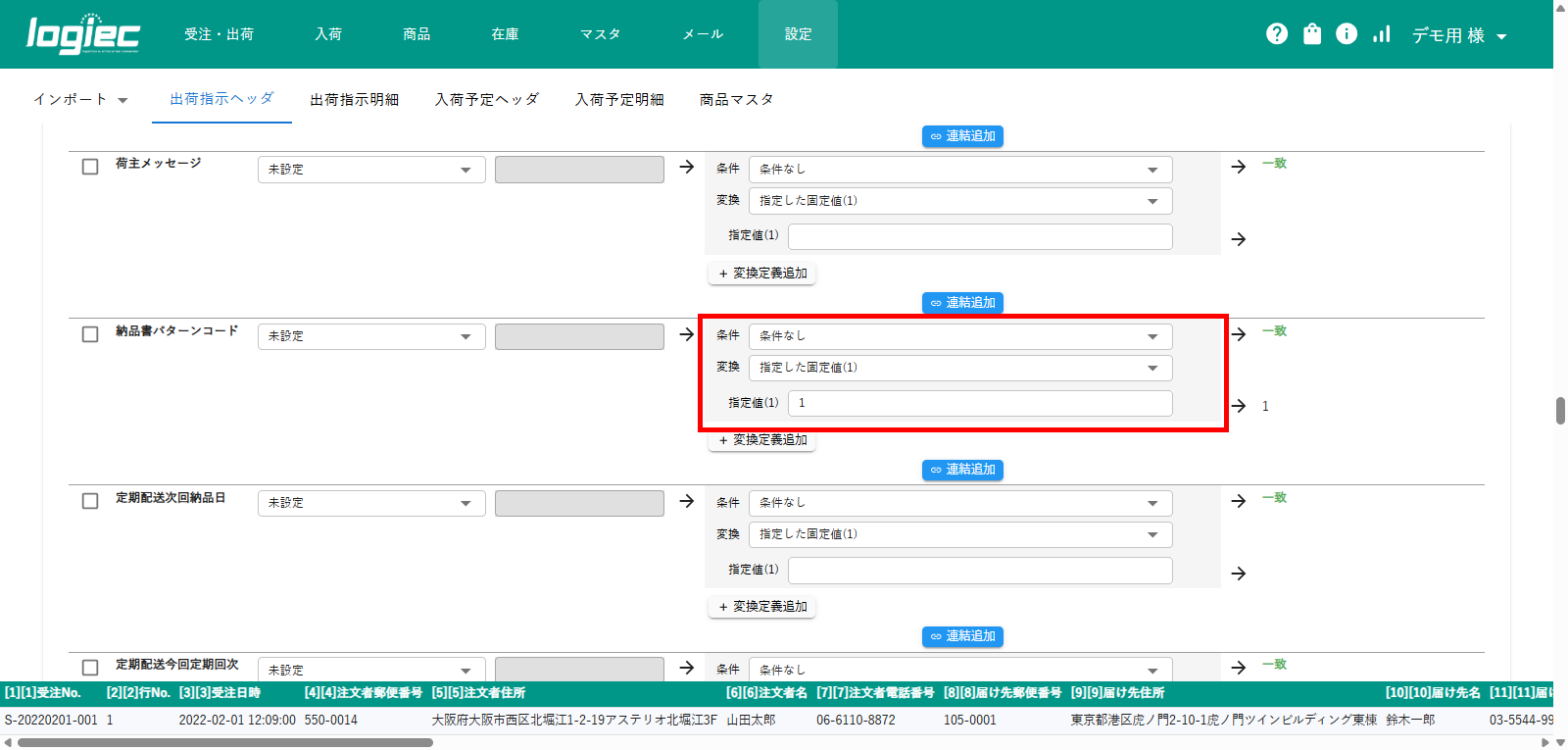Open 未設定 dropdown for 納品書パターンコード

coord(371,336)
